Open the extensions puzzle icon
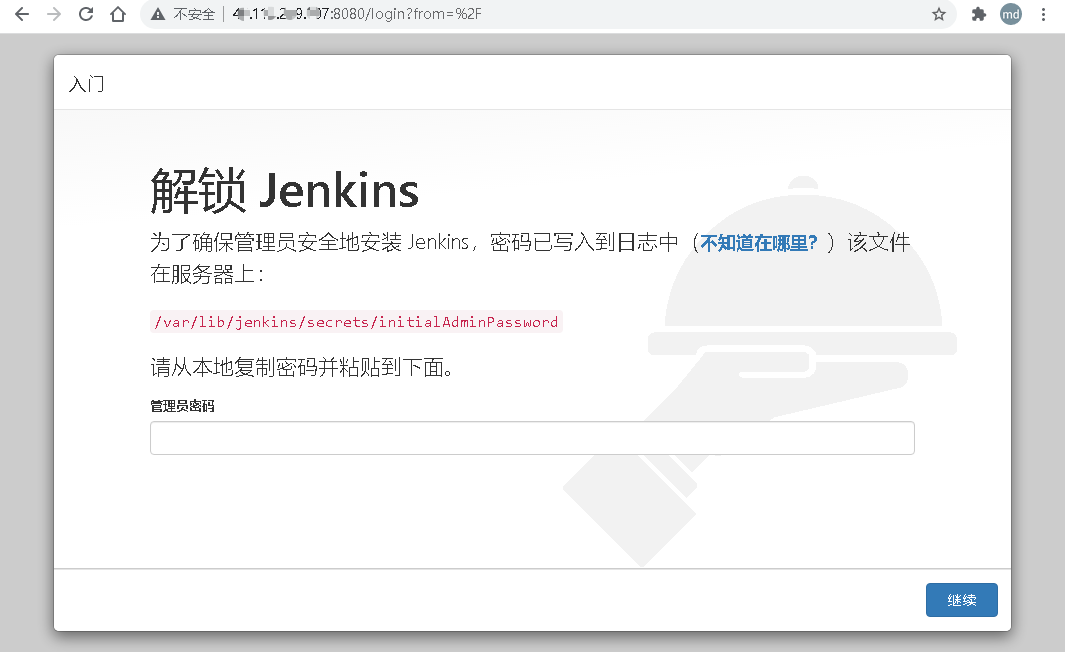1065x652 pixels. pos(978,14)
